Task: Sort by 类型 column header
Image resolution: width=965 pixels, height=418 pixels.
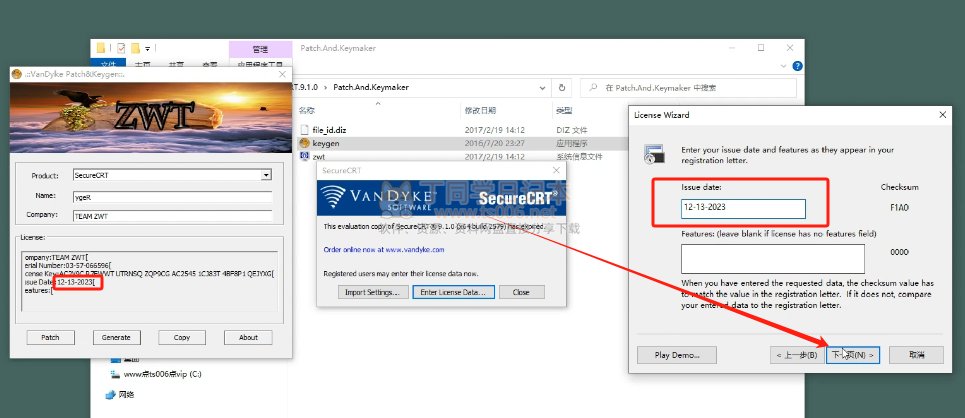Action: pyautogui.click(x=564, y=110)
